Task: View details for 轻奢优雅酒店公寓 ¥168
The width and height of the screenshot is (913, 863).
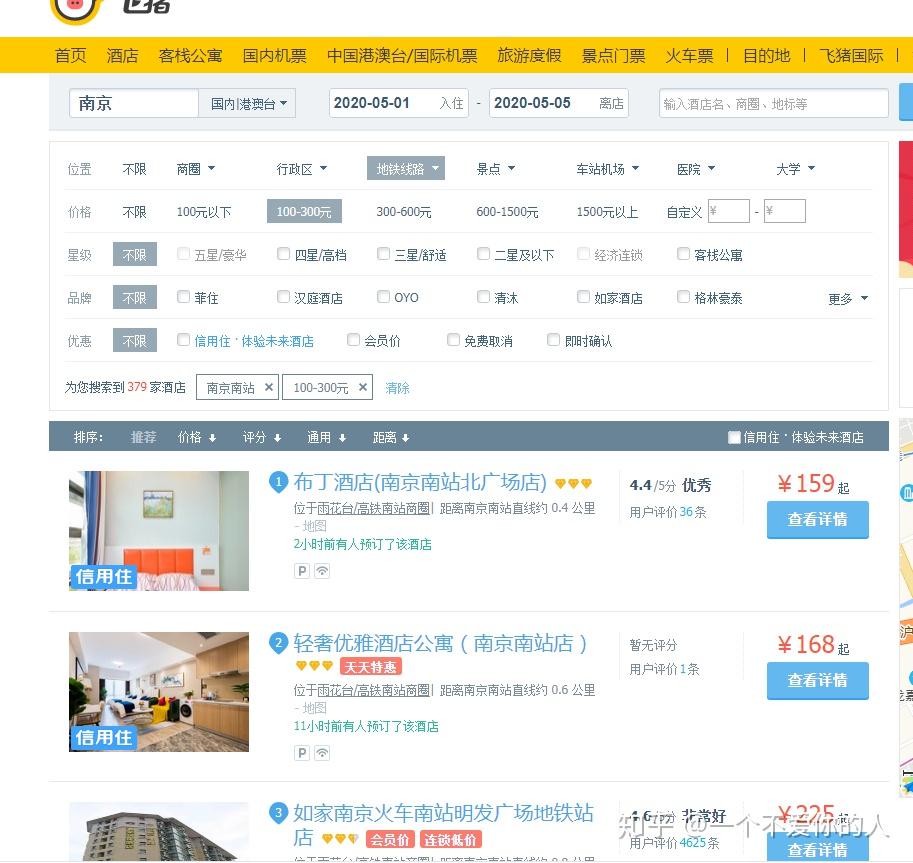Action: pos(818,680)
